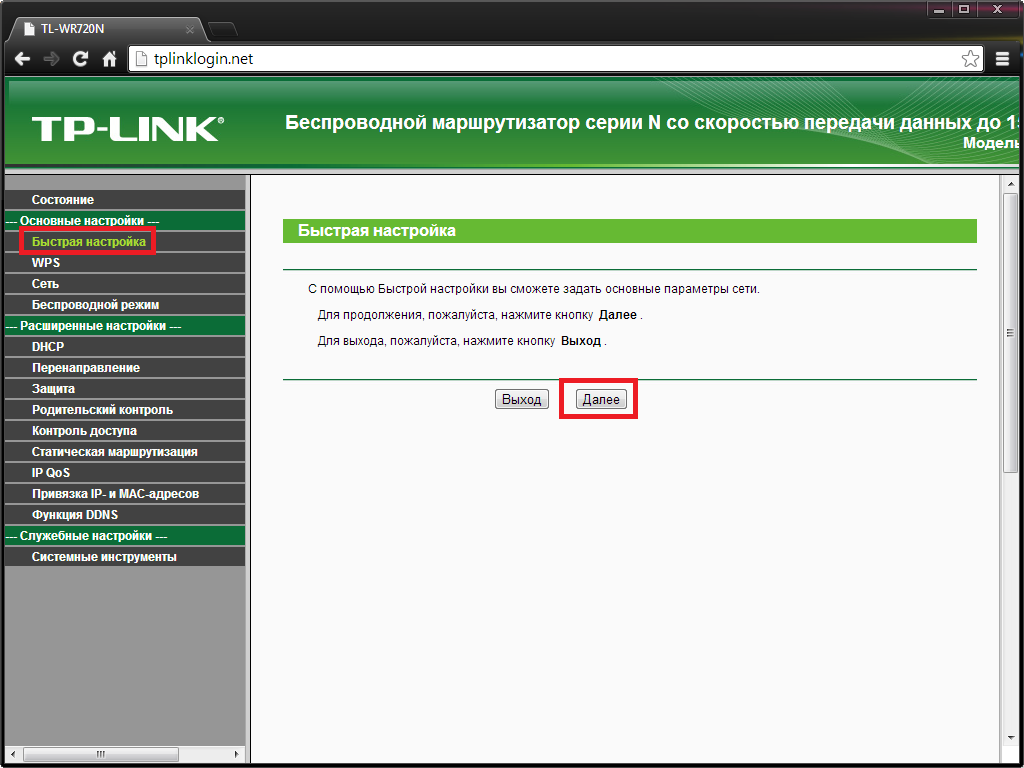
Task: Select WPS in the sidebar
Action: 47,262
